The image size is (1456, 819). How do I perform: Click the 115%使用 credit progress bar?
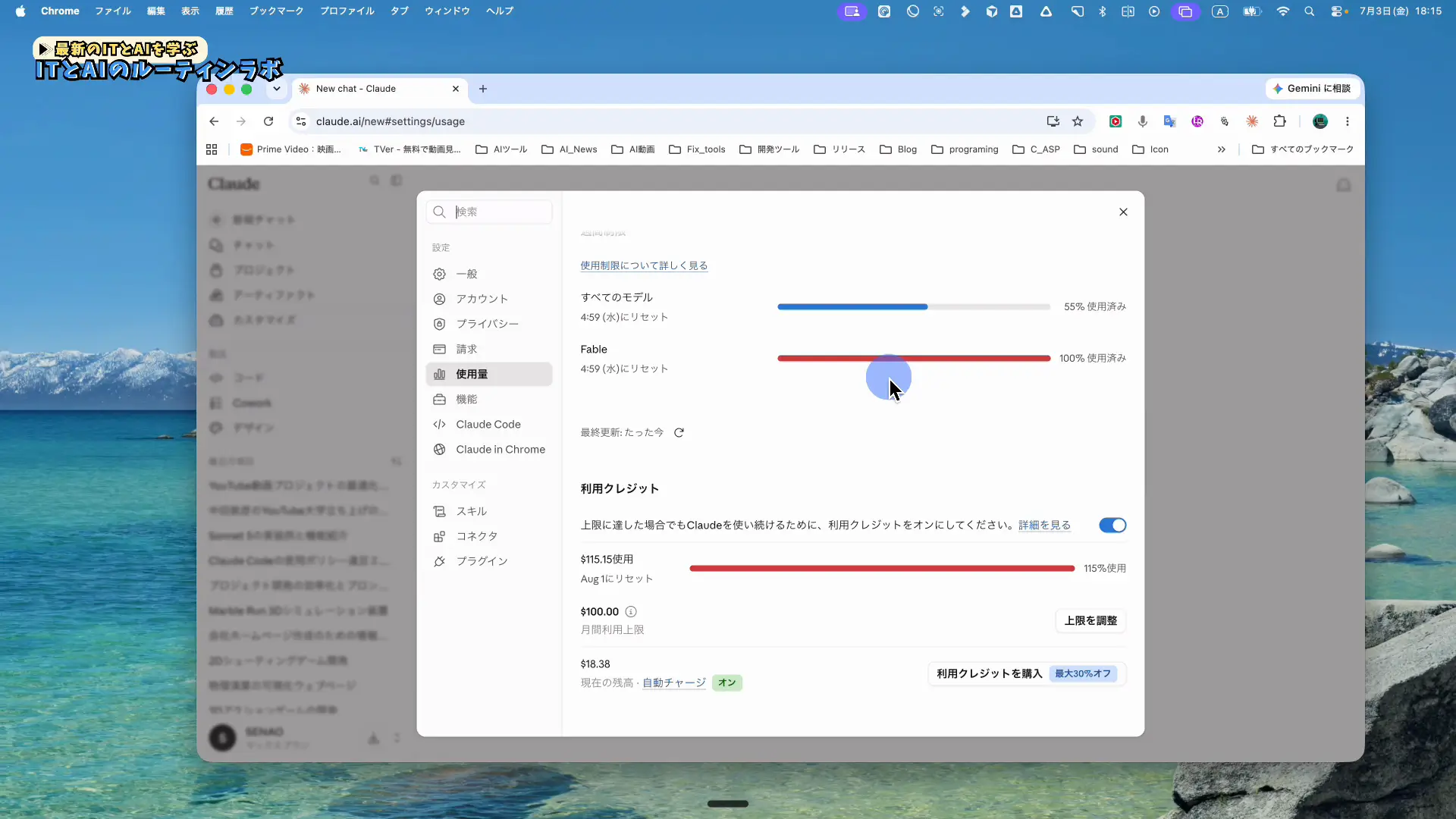coord(882,568)
